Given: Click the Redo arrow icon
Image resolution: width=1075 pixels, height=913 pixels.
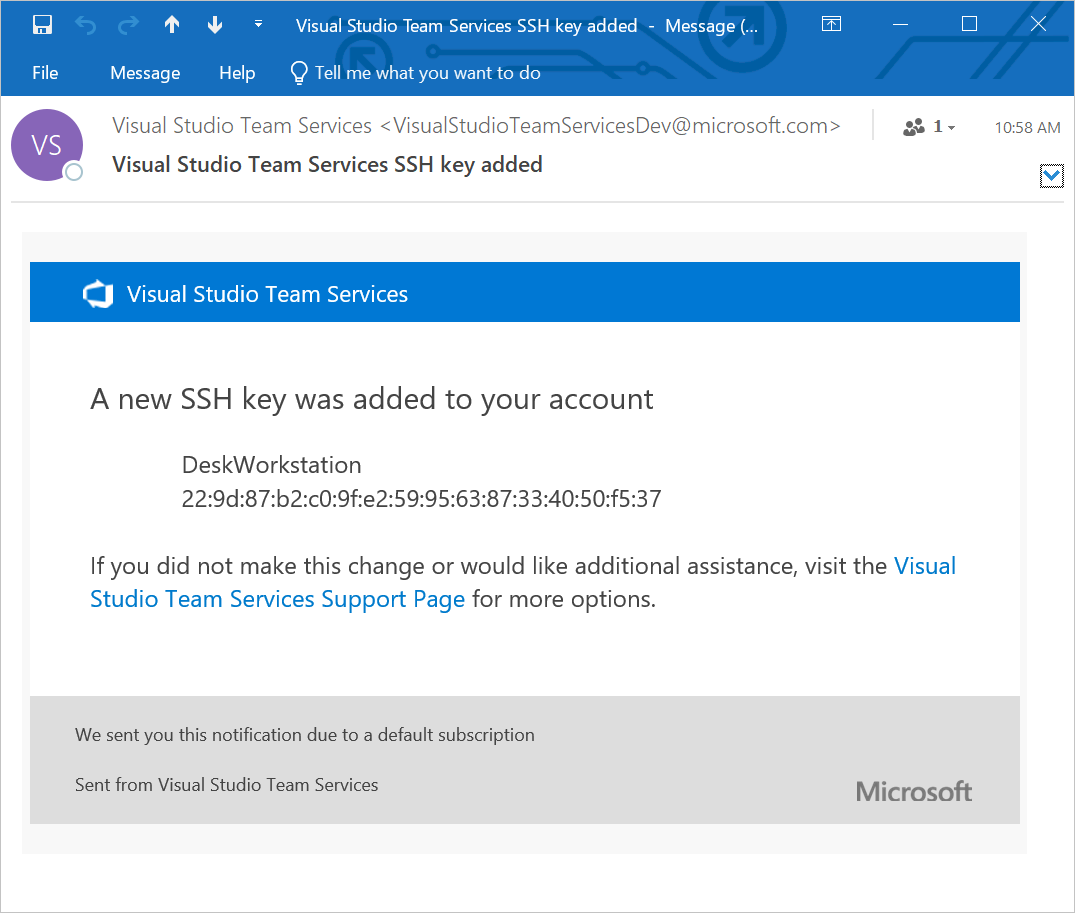Looking at the screenshot, I should (x=129, y=25).
